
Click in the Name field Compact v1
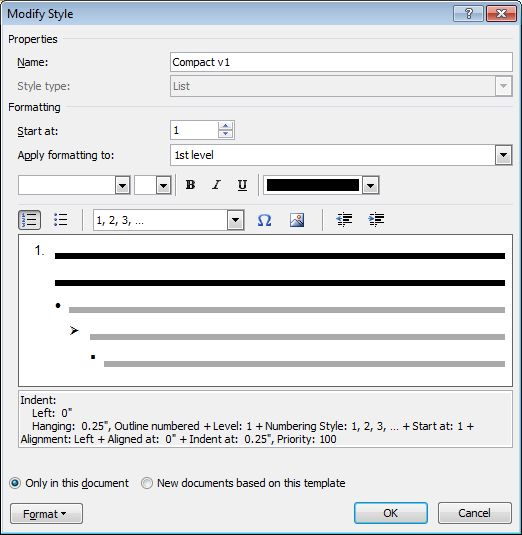click(341, 62)
